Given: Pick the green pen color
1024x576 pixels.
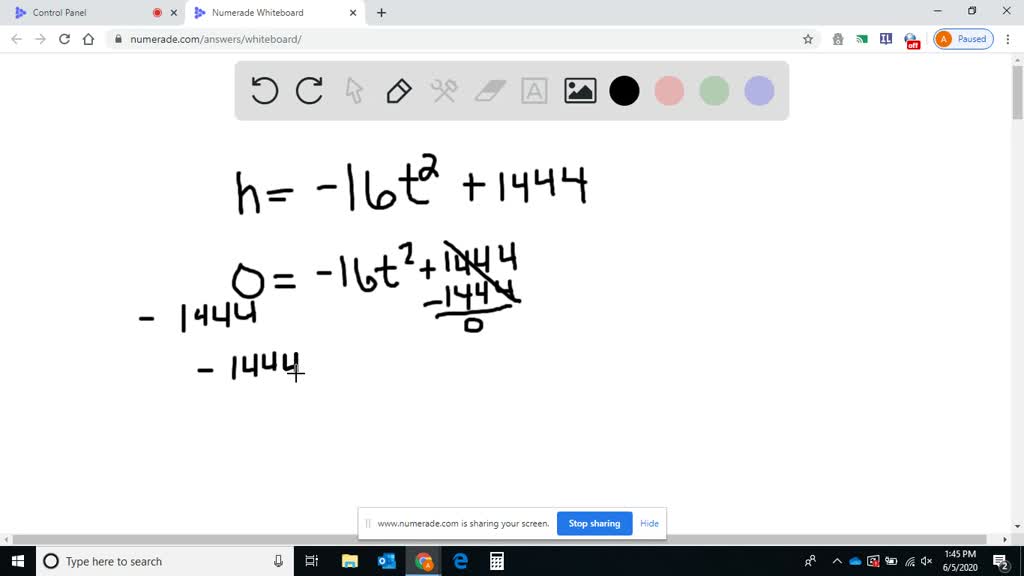Looking at the screenshot, I should coord(714,91).
